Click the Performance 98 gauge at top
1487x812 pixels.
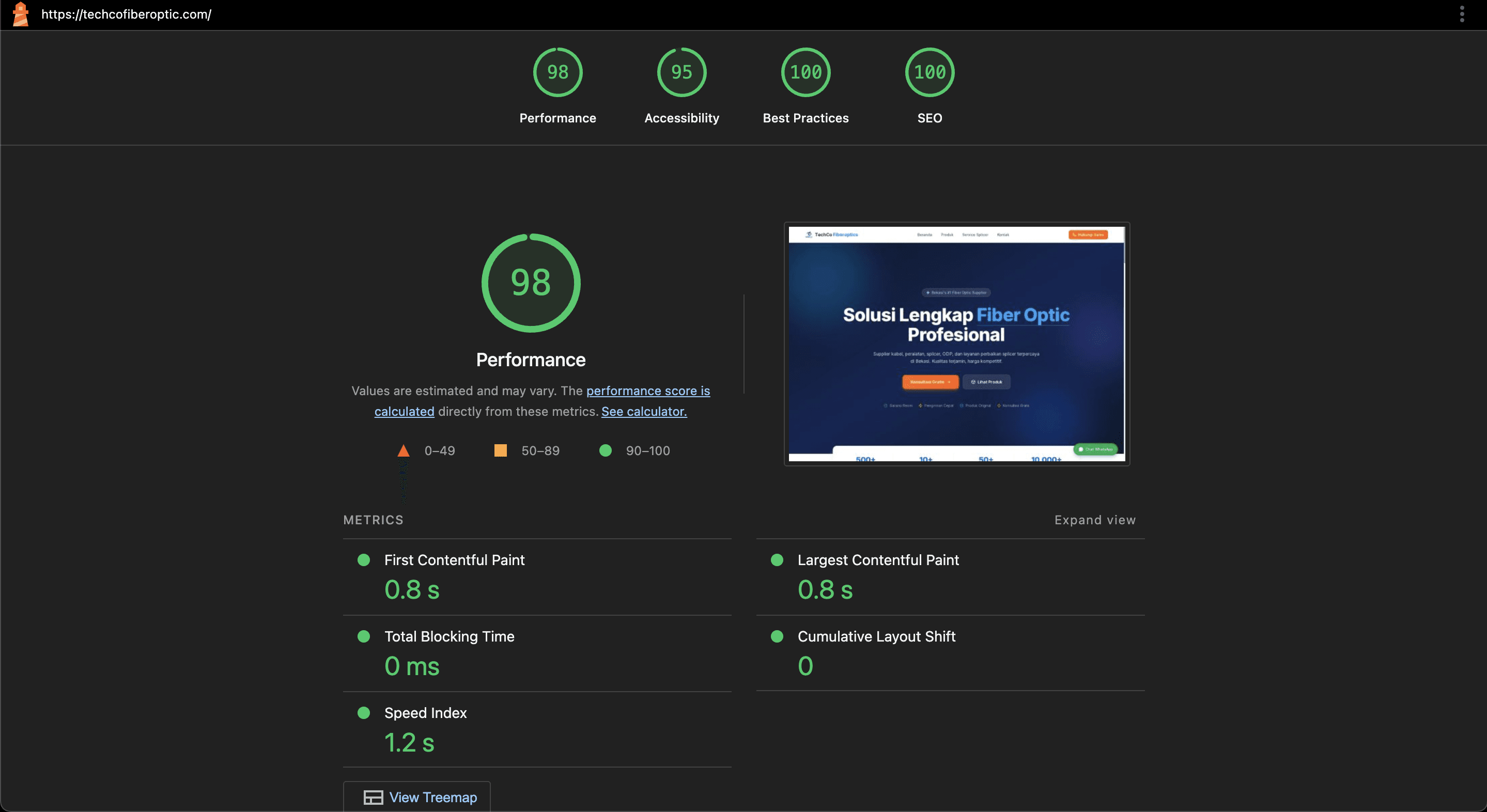point(557,73)
